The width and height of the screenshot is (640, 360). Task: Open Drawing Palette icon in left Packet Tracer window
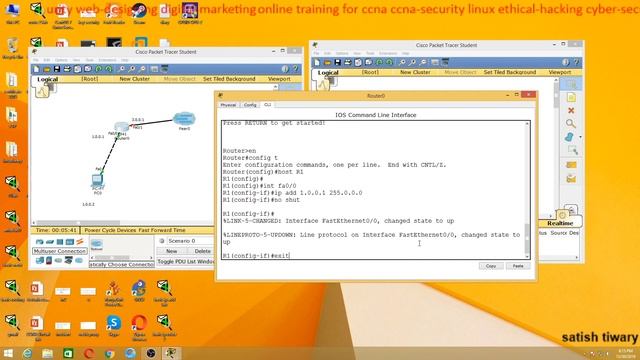154,69
